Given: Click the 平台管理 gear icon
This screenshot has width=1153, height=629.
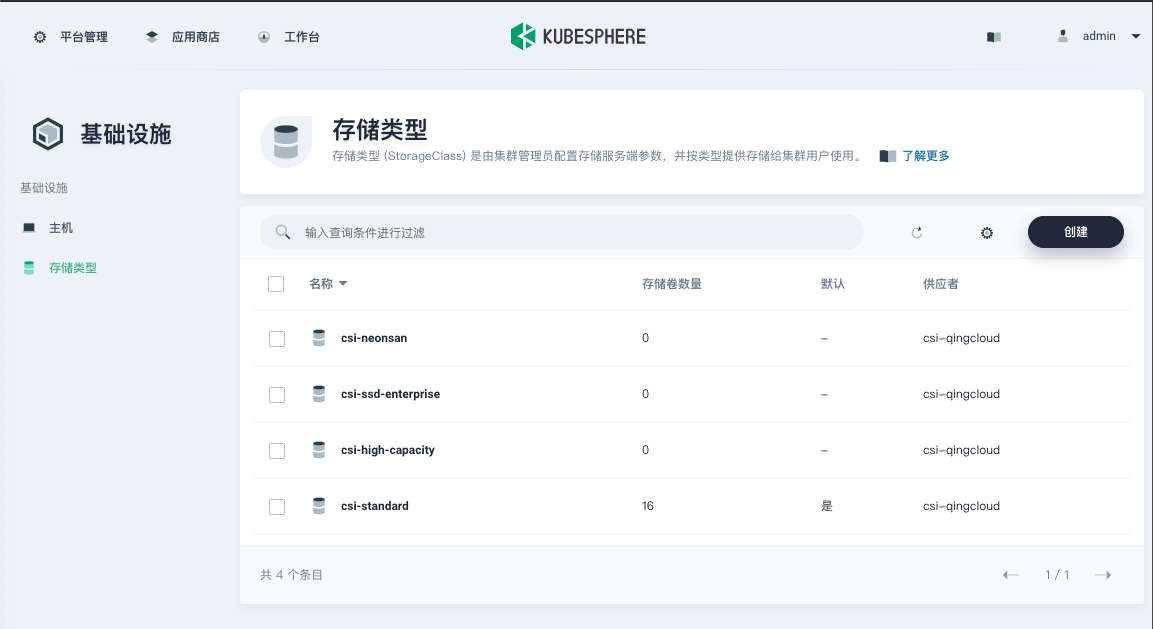Looking at the screenshot, I should point(39,35).
